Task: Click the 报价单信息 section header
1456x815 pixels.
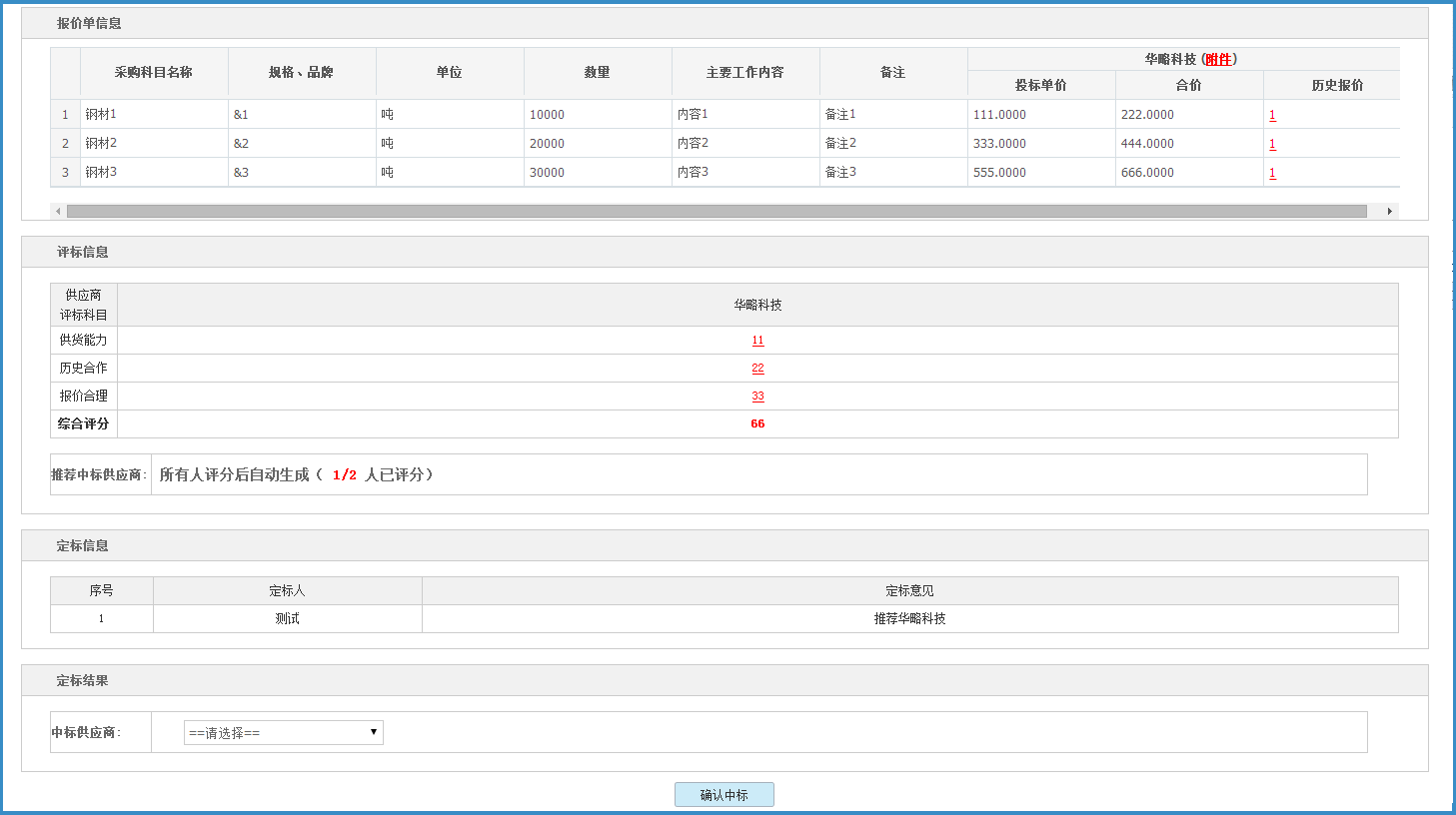Action: 725,23
